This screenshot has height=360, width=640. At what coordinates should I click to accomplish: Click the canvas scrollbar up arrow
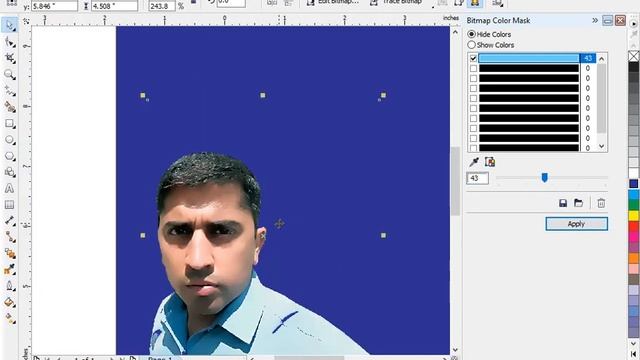coord(455,32)
